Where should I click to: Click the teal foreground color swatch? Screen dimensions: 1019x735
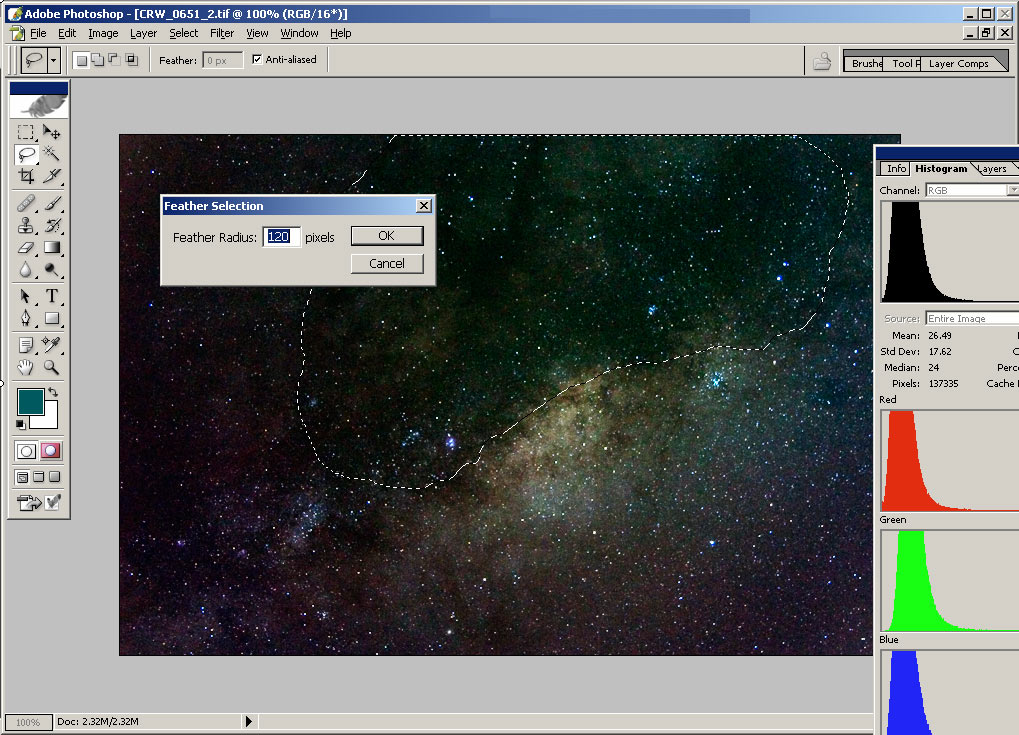pyautogui.click(x=30, y=402)
